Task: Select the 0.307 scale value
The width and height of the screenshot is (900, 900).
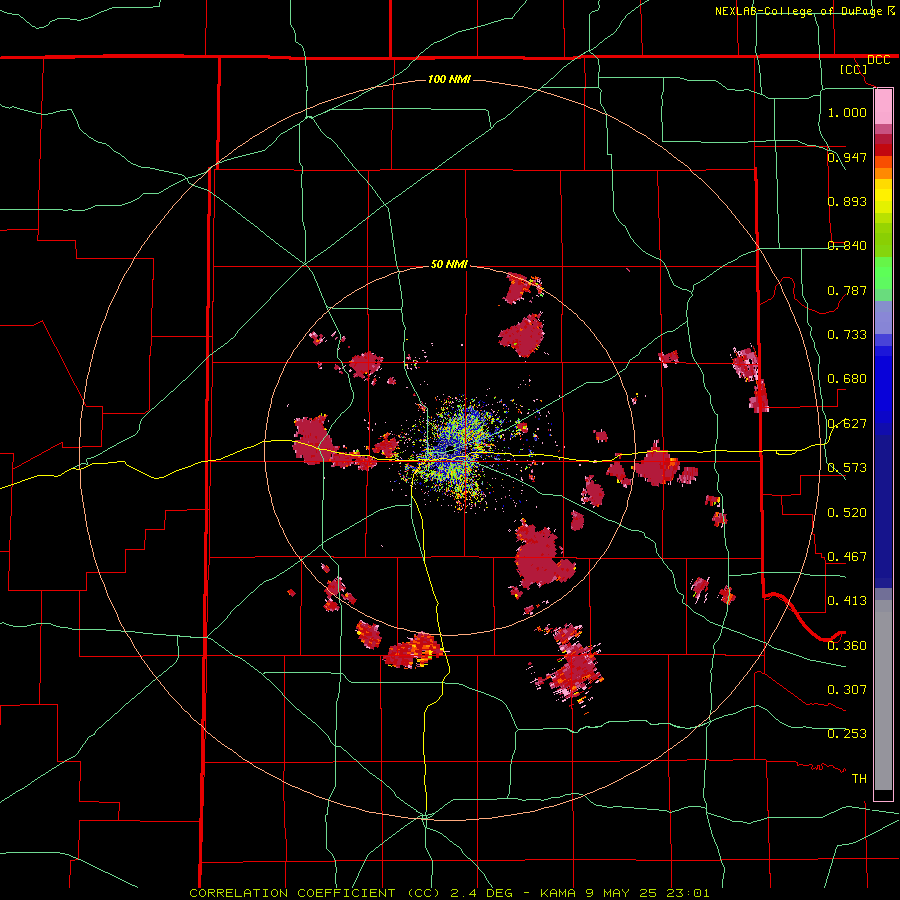Action: point(847,689)
